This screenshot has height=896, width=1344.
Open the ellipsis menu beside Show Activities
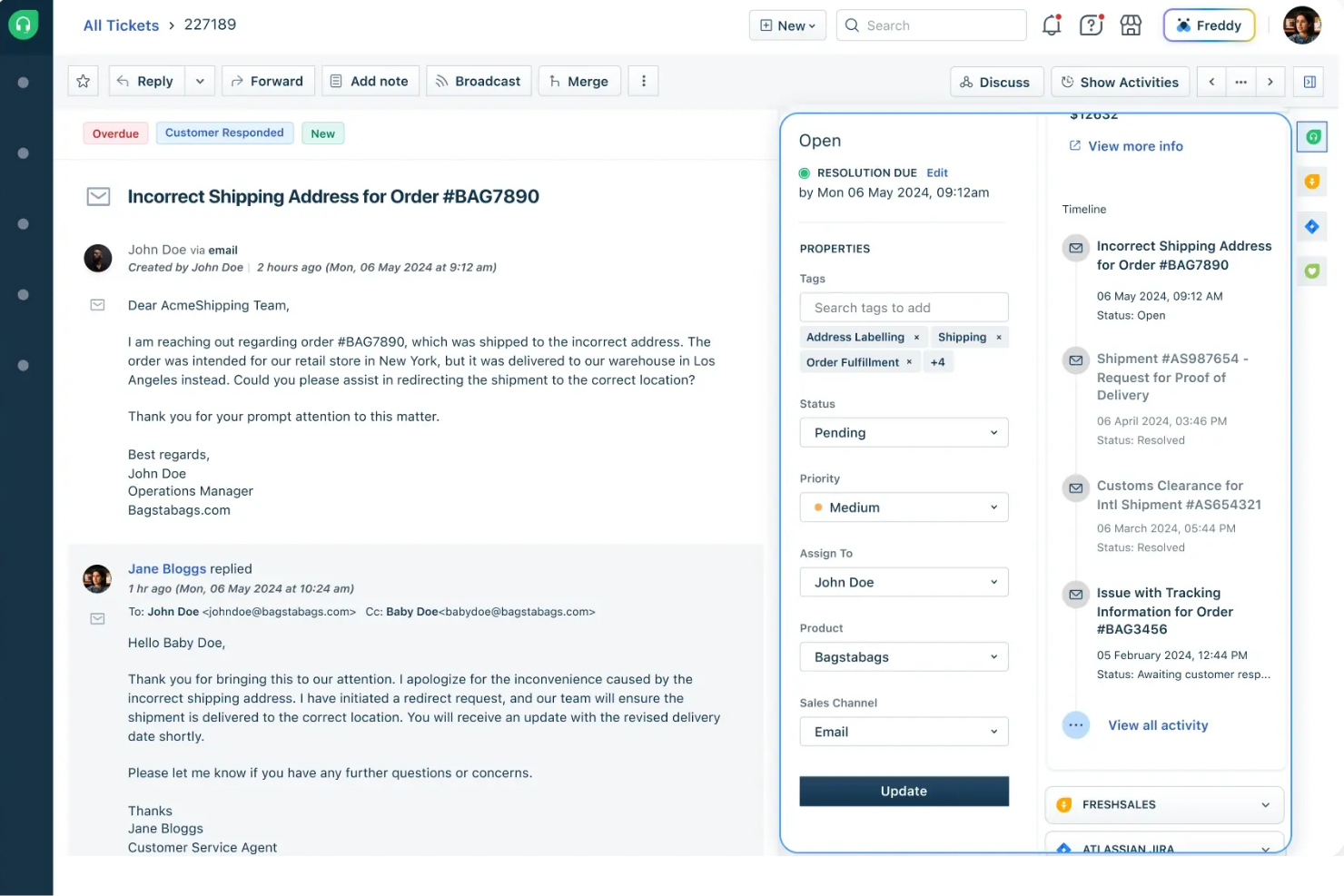point(1240,82)
